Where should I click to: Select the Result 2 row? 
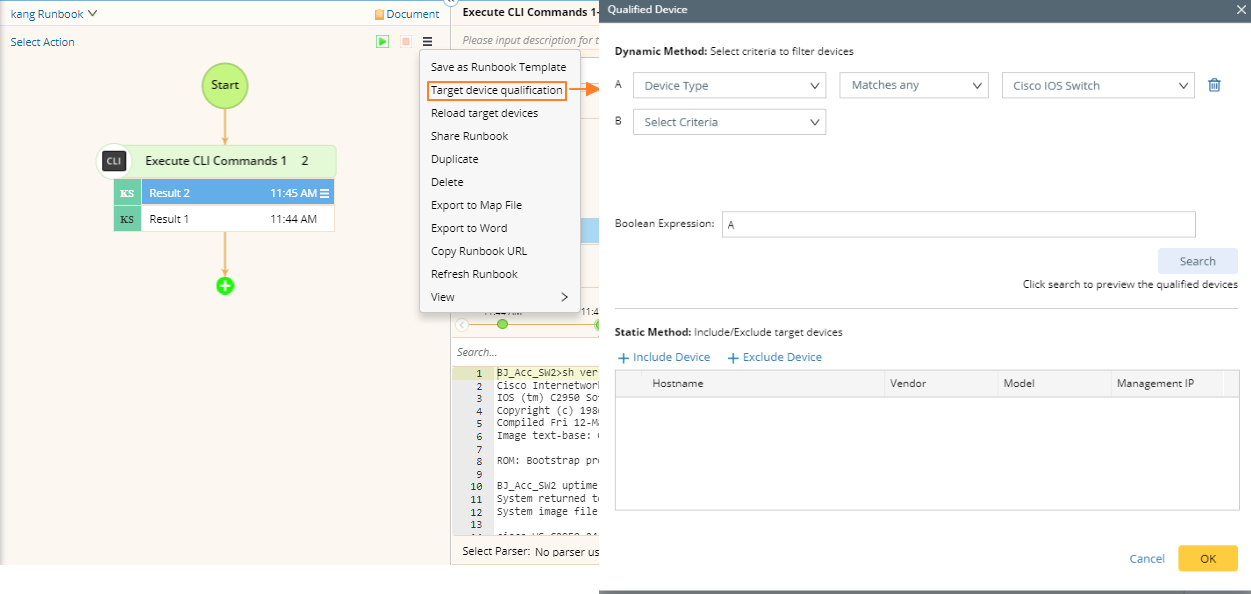[x=238, y=193]
